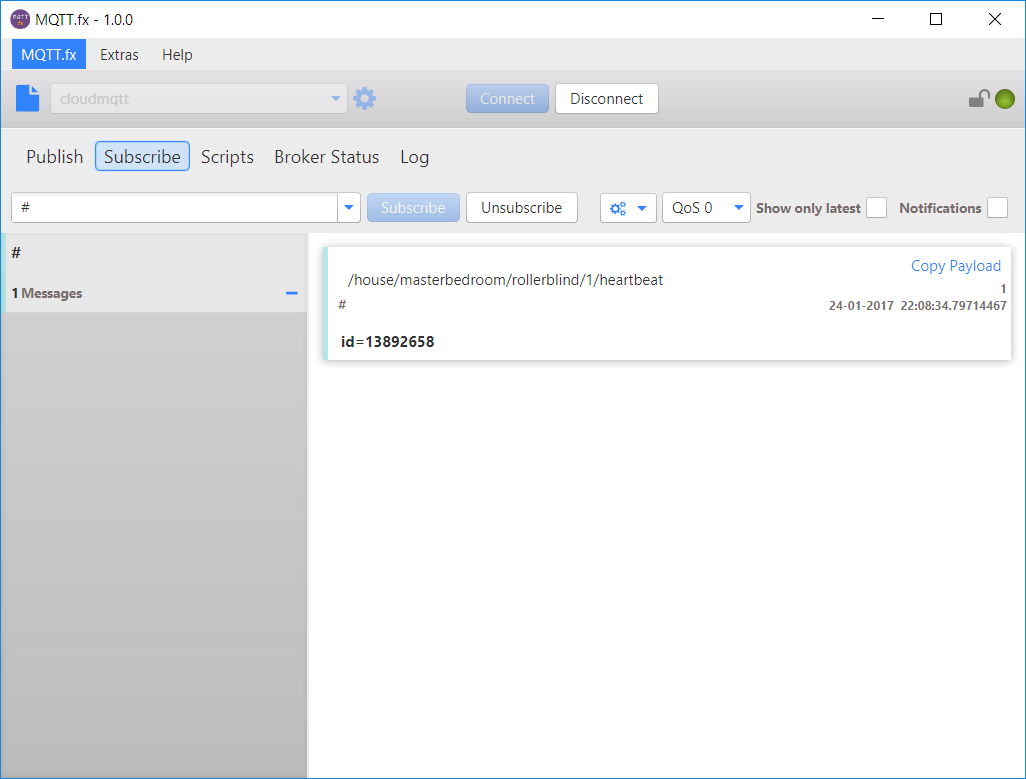Click the '1 Messages' counter label
The width and height of the screenshot is (1026, 779).
[47, 294]
